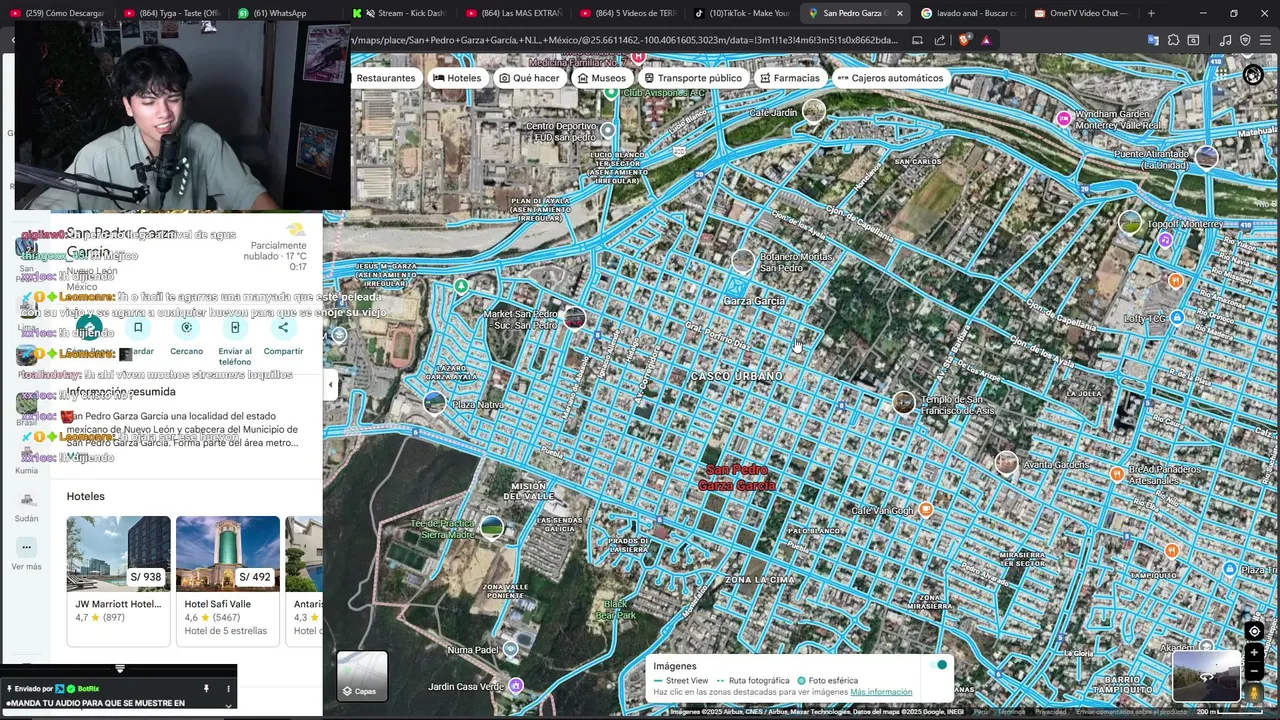Click the Jardín Casa Verde marker
Image resolution: width=1280 pixels, height=720 pixels.
515,685
